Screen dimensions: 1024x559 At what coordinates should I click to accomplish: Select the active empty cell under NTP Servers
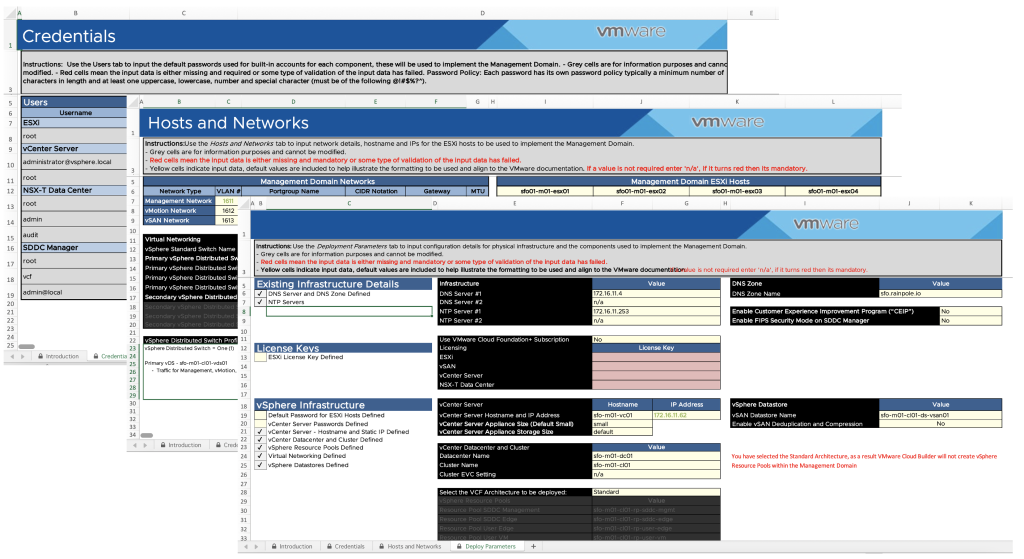pyautogui.click(x=349, y=311)
